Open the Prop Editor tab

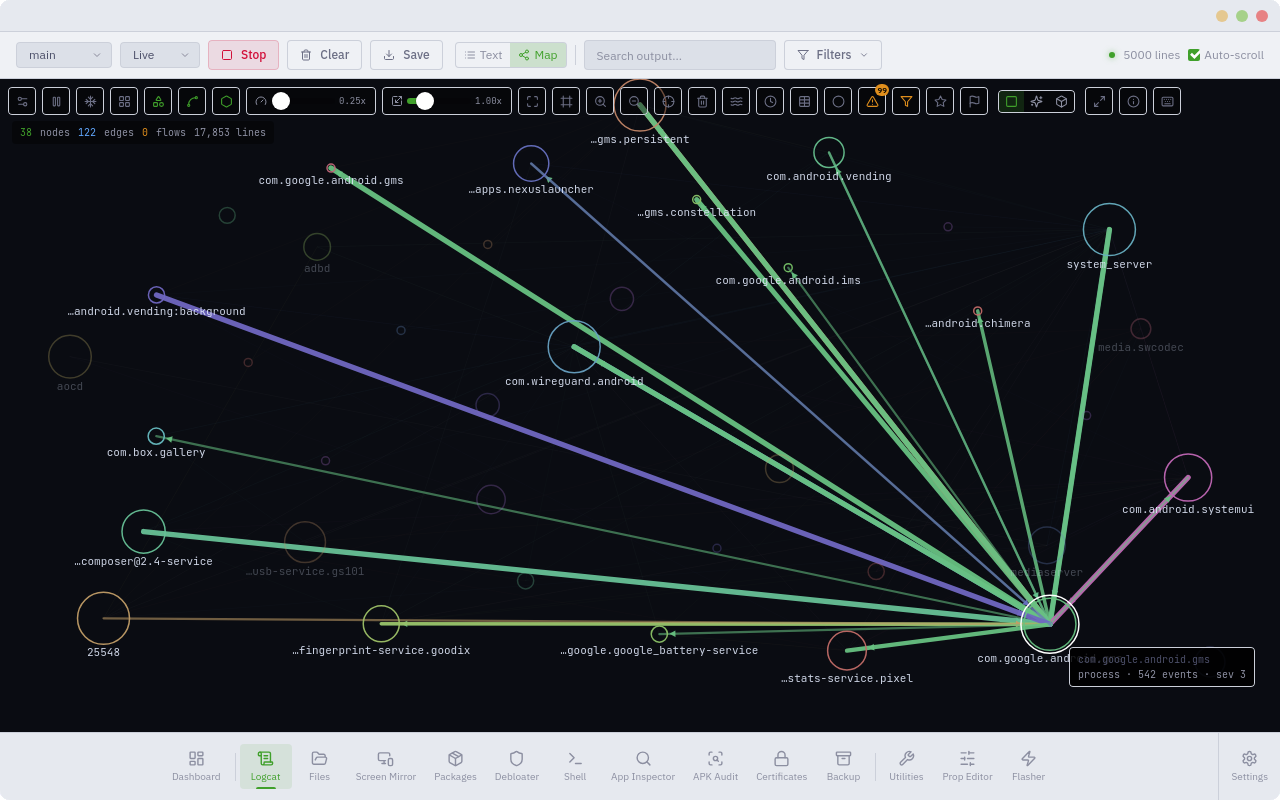967,766
